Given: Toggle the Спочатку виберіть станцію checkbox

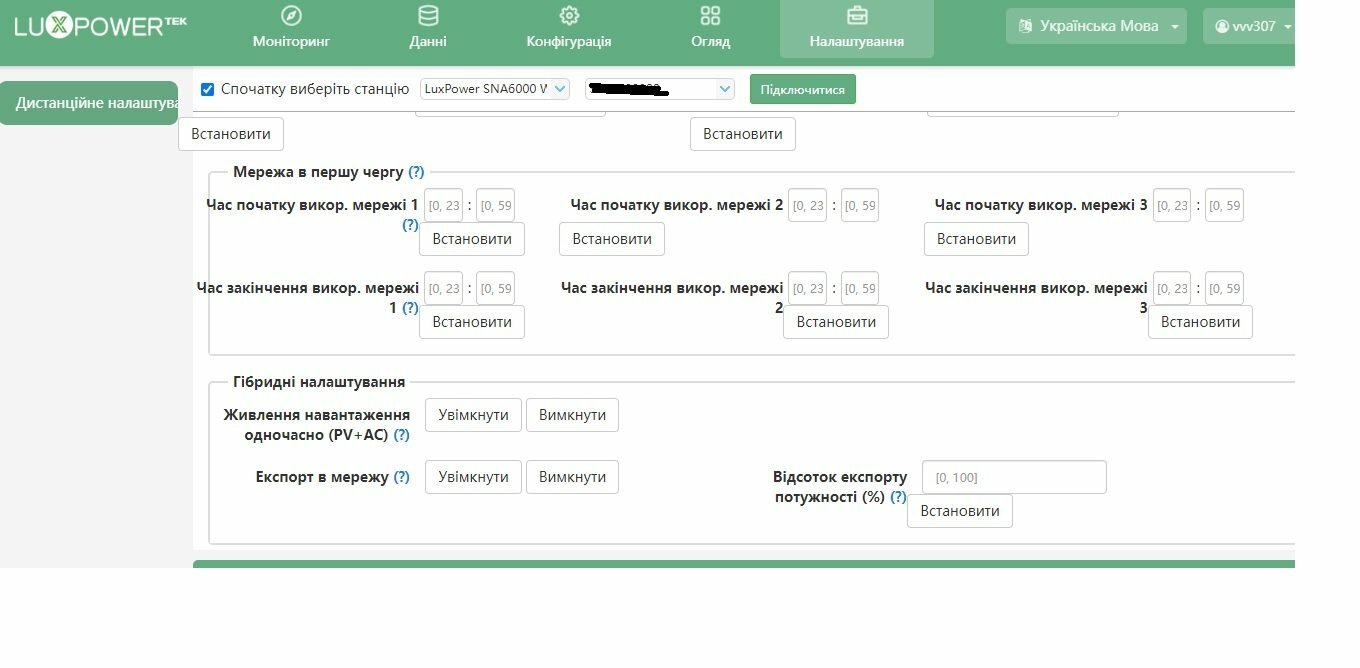Looking at the screenshot, I should click(x=208, y=89).
